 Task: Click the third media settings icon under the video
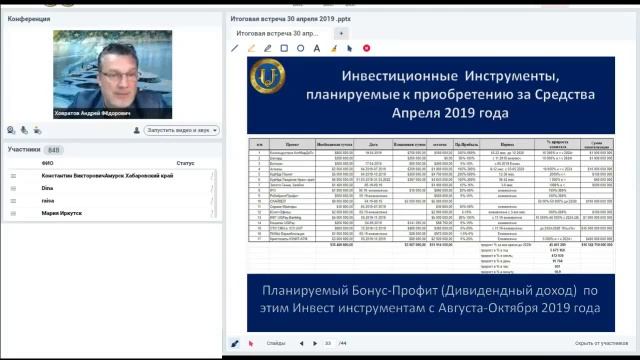[37, 130]
